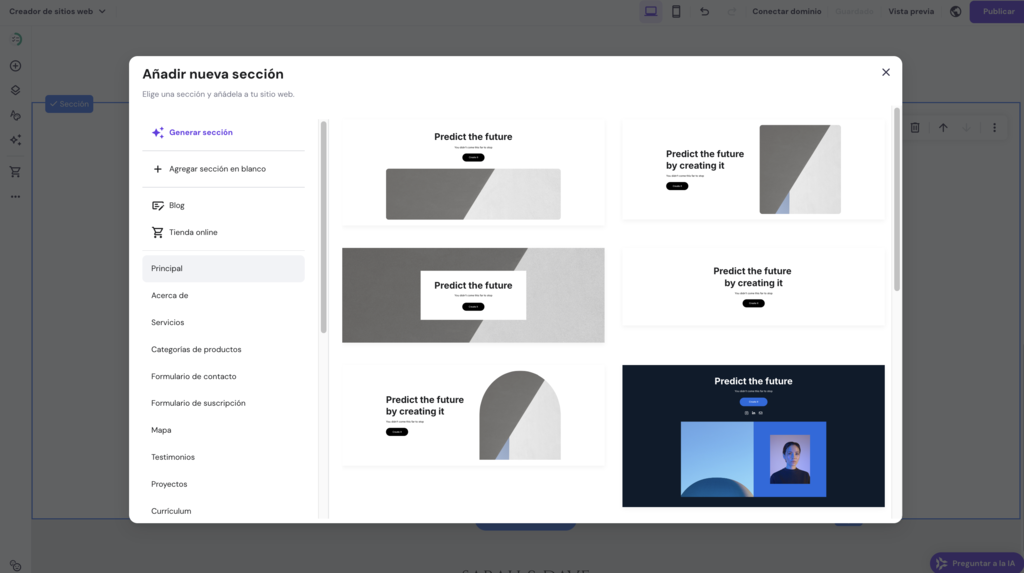Choose template with white card over gray background

[473, 295]
